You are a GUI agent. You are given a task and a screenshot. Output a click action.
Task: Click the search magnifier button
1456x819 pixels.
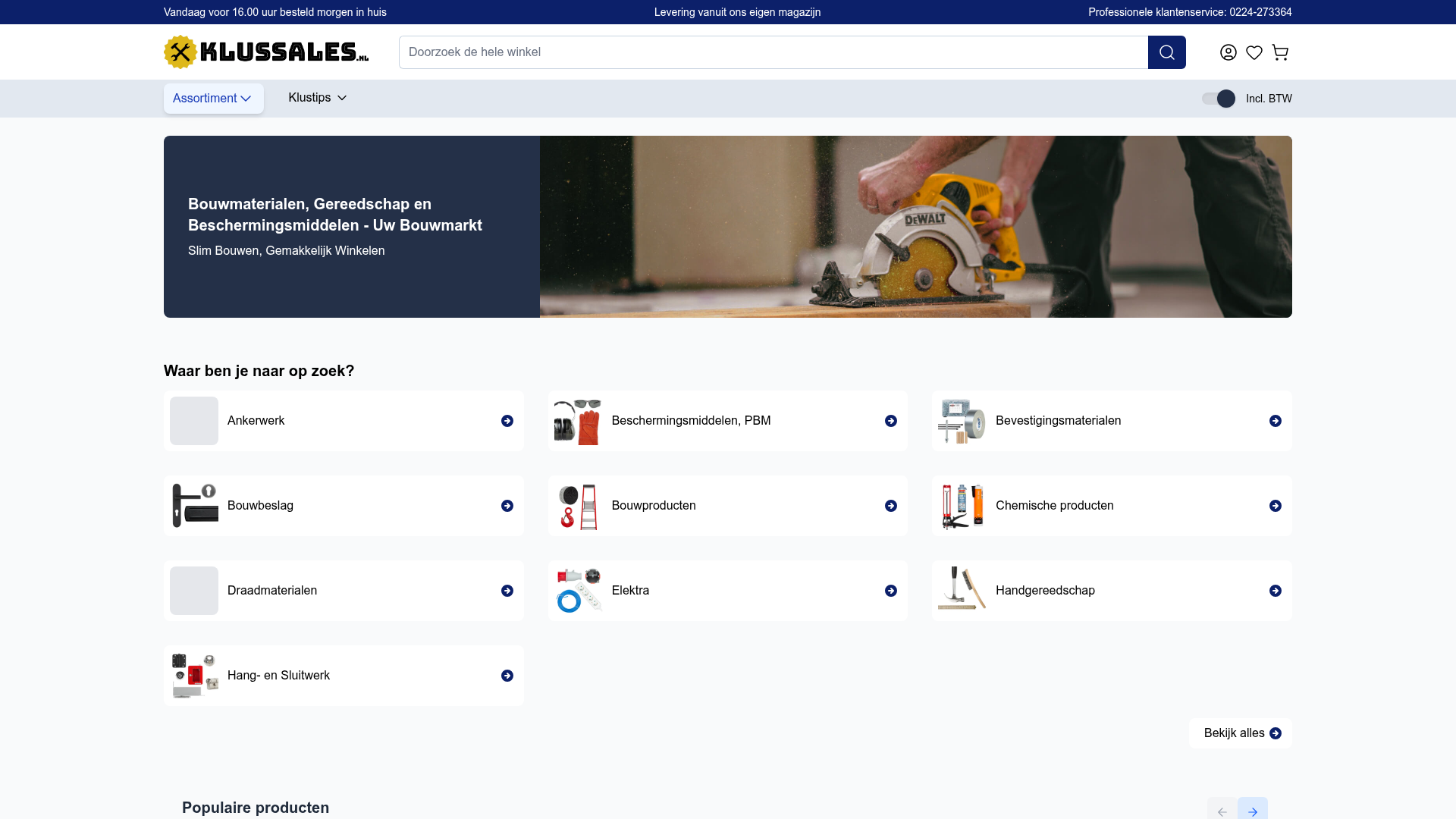[1166, 52]
